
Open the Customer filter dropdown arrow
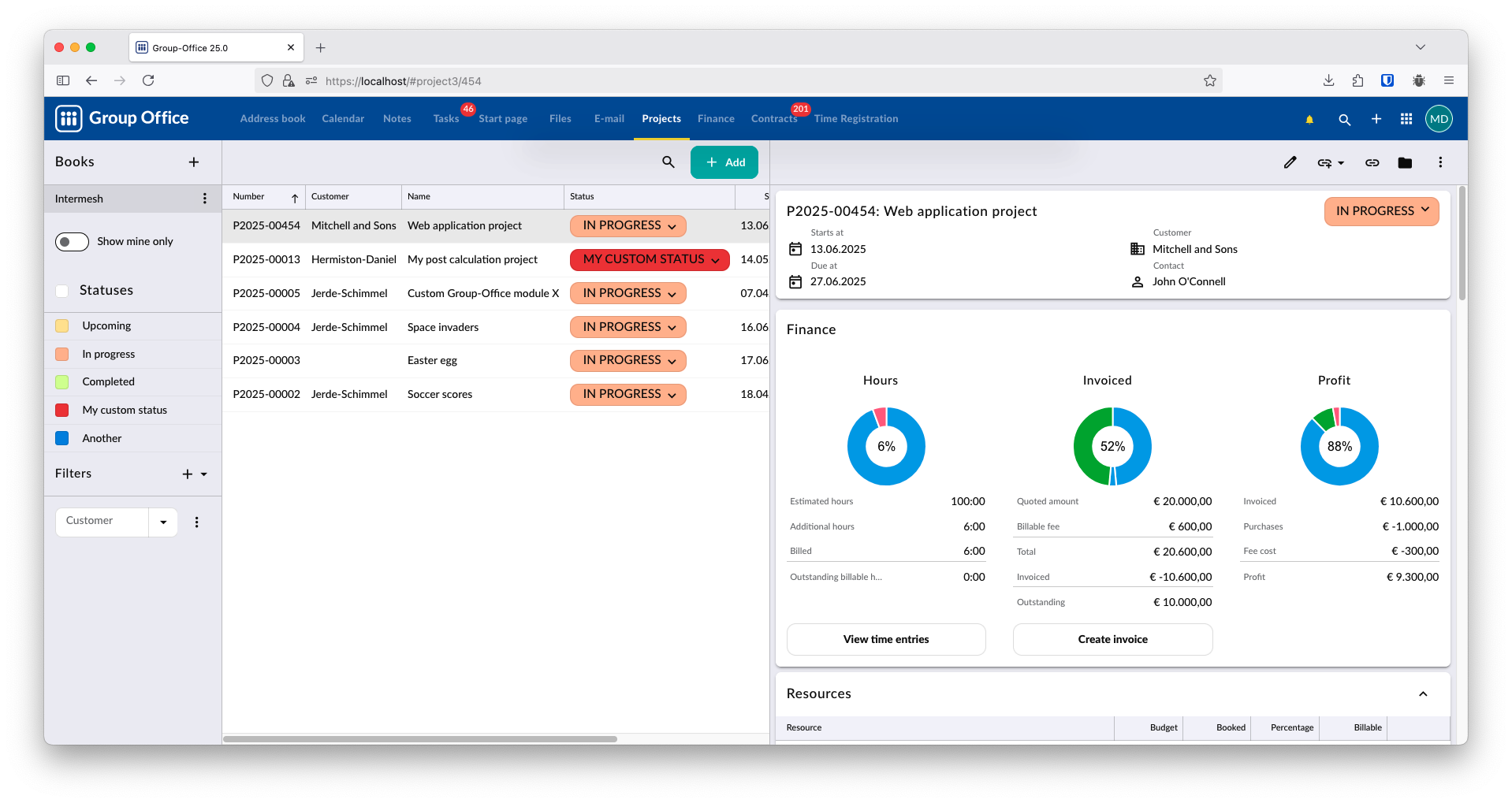[x=163, y=522]
